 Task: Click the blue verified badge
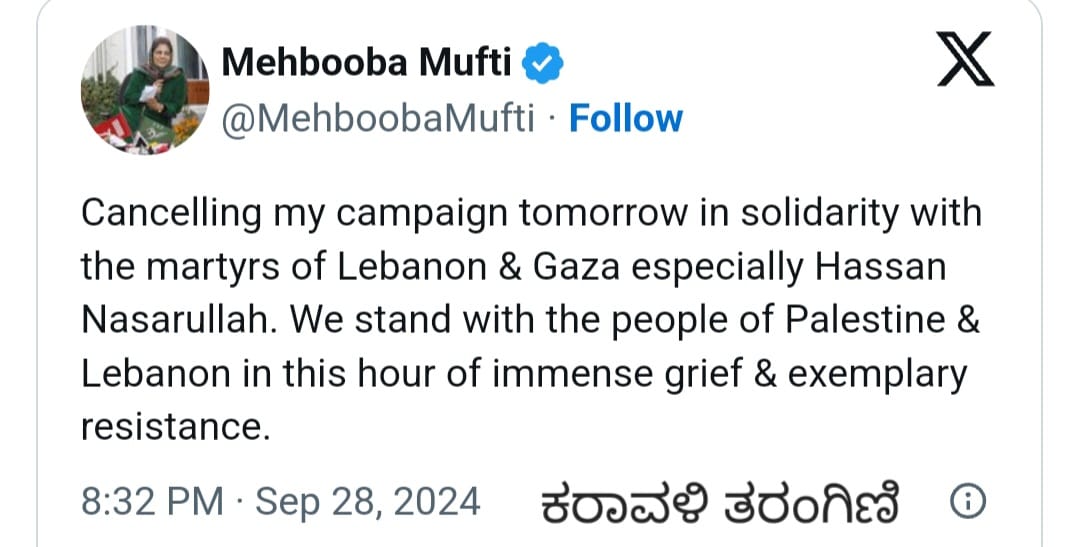(x=544, y=64)
